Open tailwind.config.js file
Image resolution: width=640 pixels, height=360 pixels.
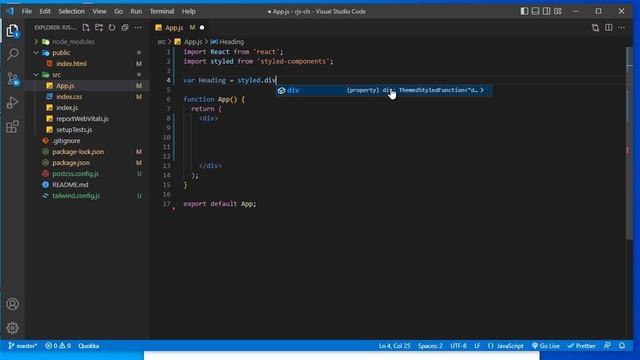coord(76,196)
